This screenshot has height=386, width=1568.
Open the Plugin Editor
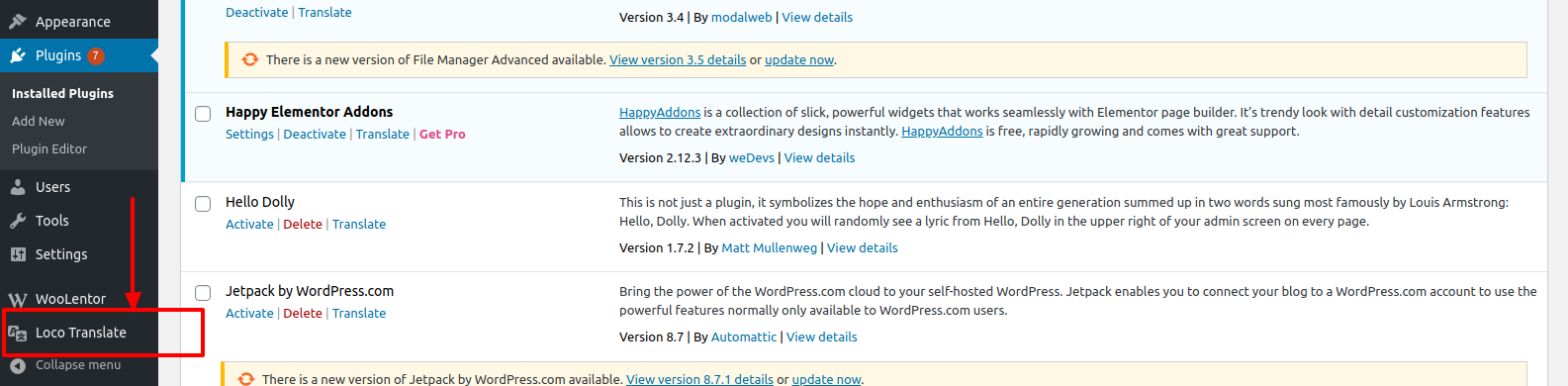pyautogui.click(x=49, y=148)
